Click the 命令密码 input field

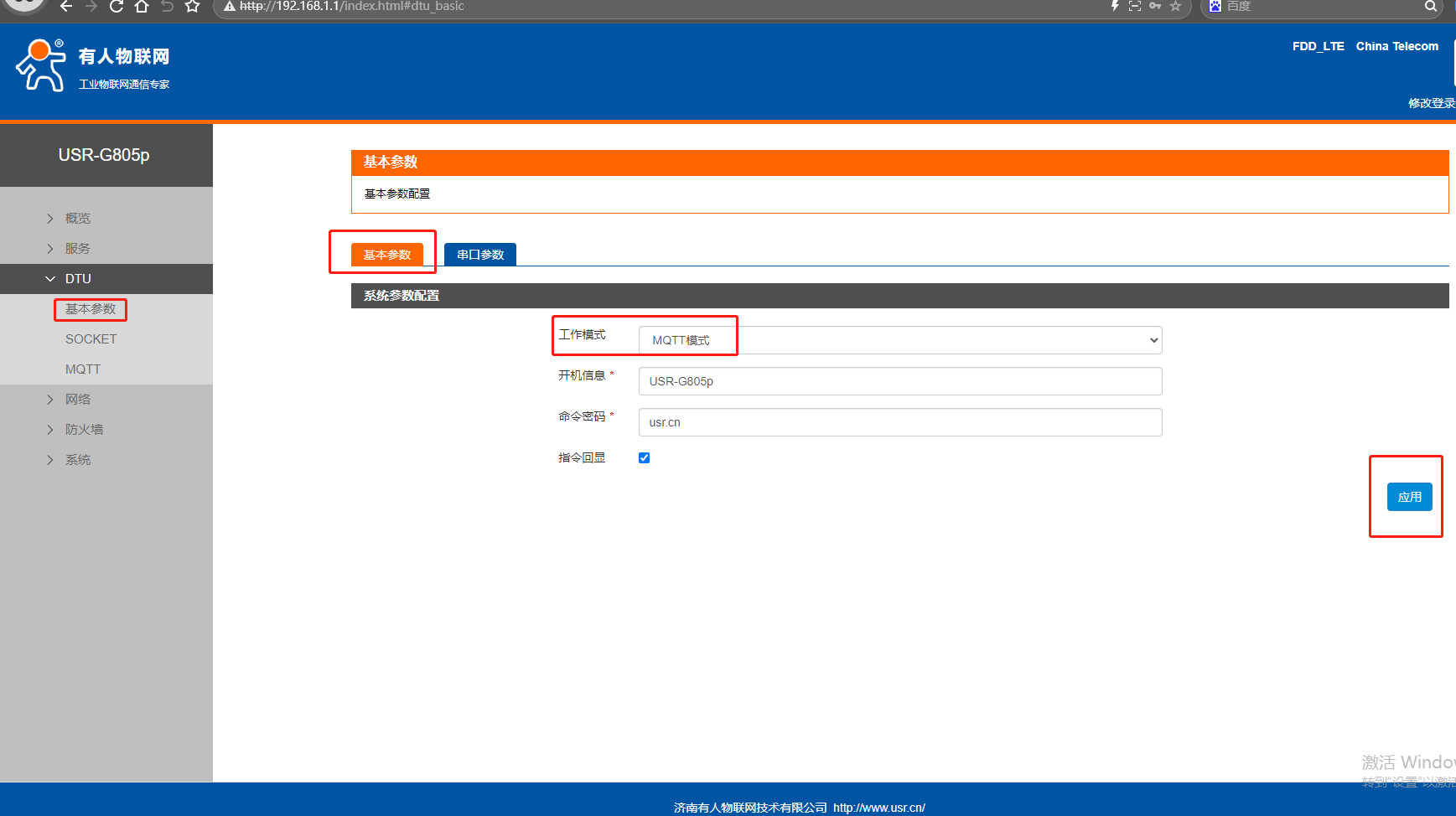[899, 422]
